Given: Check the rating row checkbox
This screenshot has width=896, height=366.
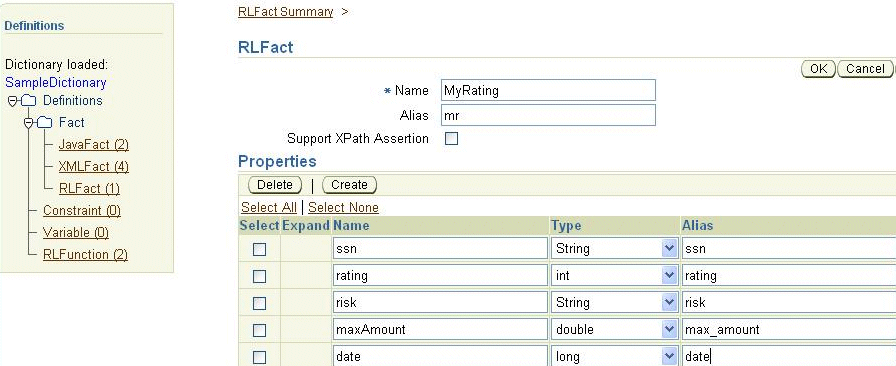Looking at the screenshot, I should [x=259, y=276].
